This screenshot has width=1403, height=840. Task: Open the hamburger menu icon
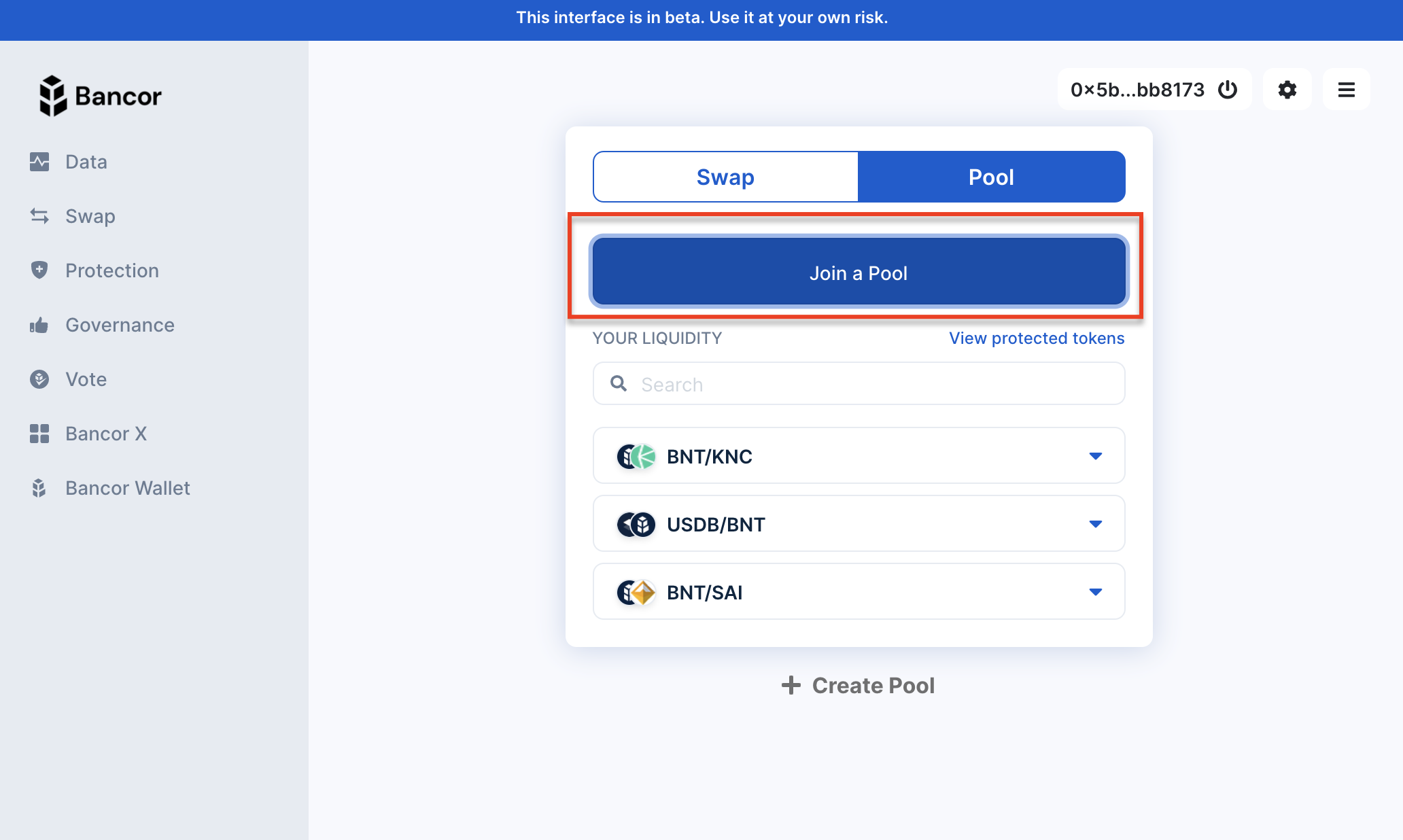pyautogui.click(x=1347, y=89)
